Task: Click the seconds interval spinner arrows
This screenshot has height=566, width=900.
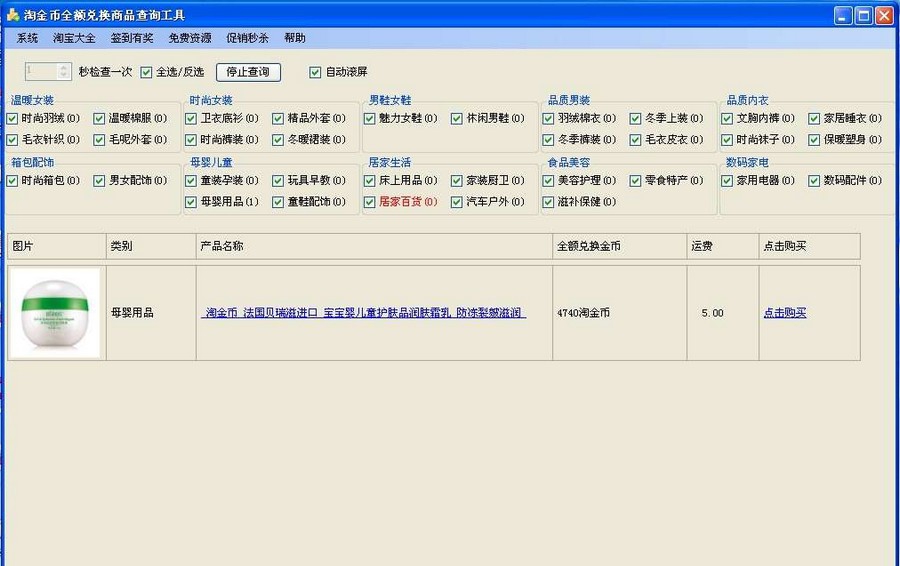Action: pyautogui.click(x=65, y=72)
